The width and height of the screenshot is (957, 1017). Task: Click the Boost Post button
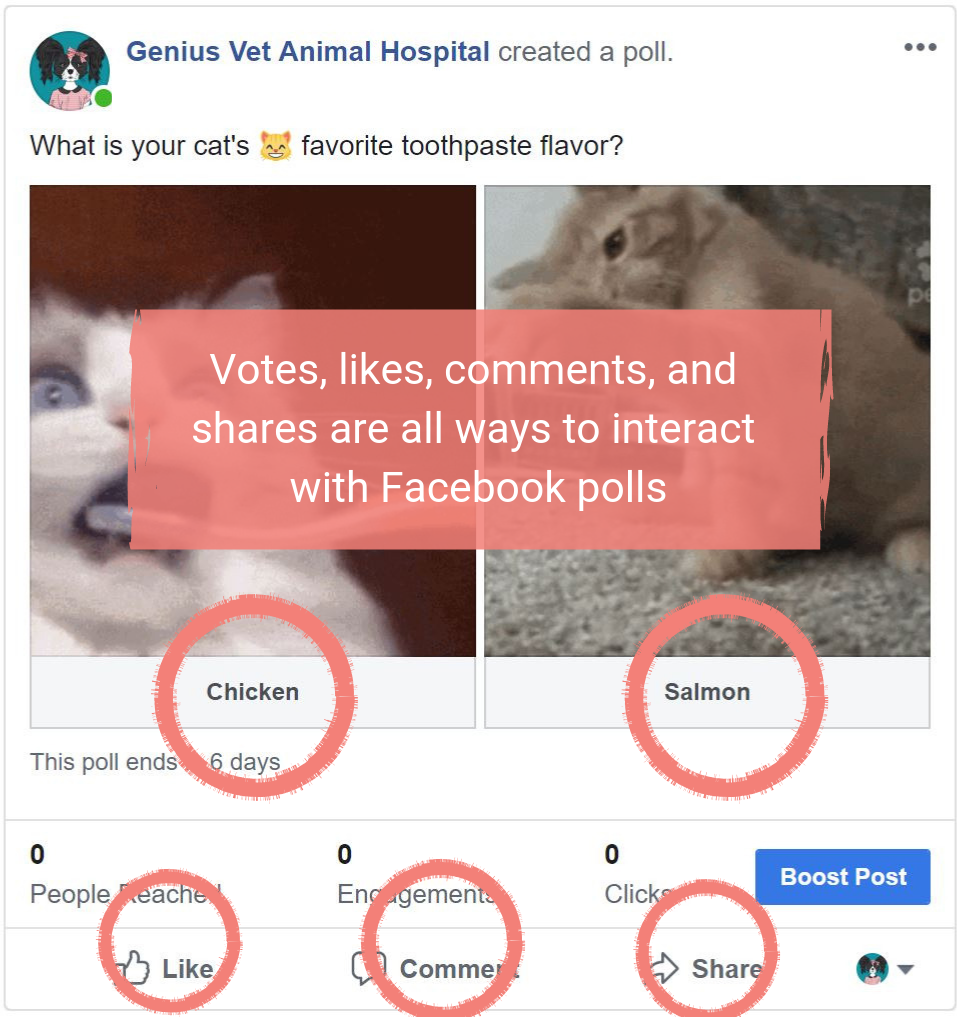click(x=842, y=876)
